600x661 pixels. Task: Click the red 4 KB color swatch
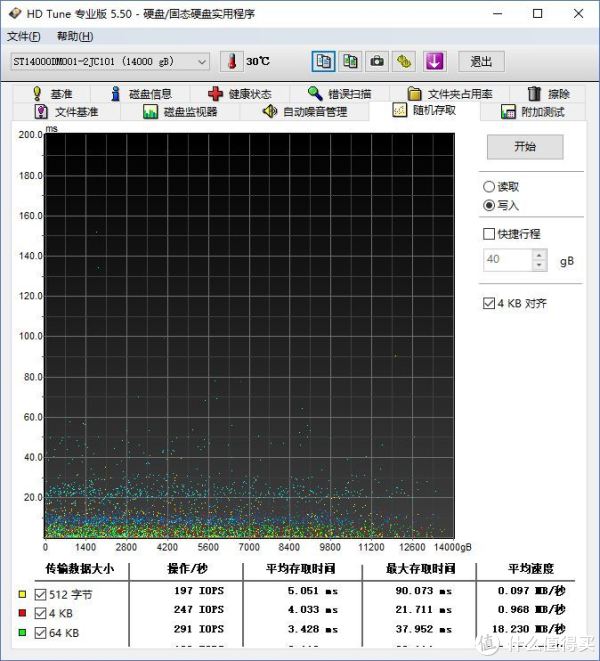click(23, 613)
